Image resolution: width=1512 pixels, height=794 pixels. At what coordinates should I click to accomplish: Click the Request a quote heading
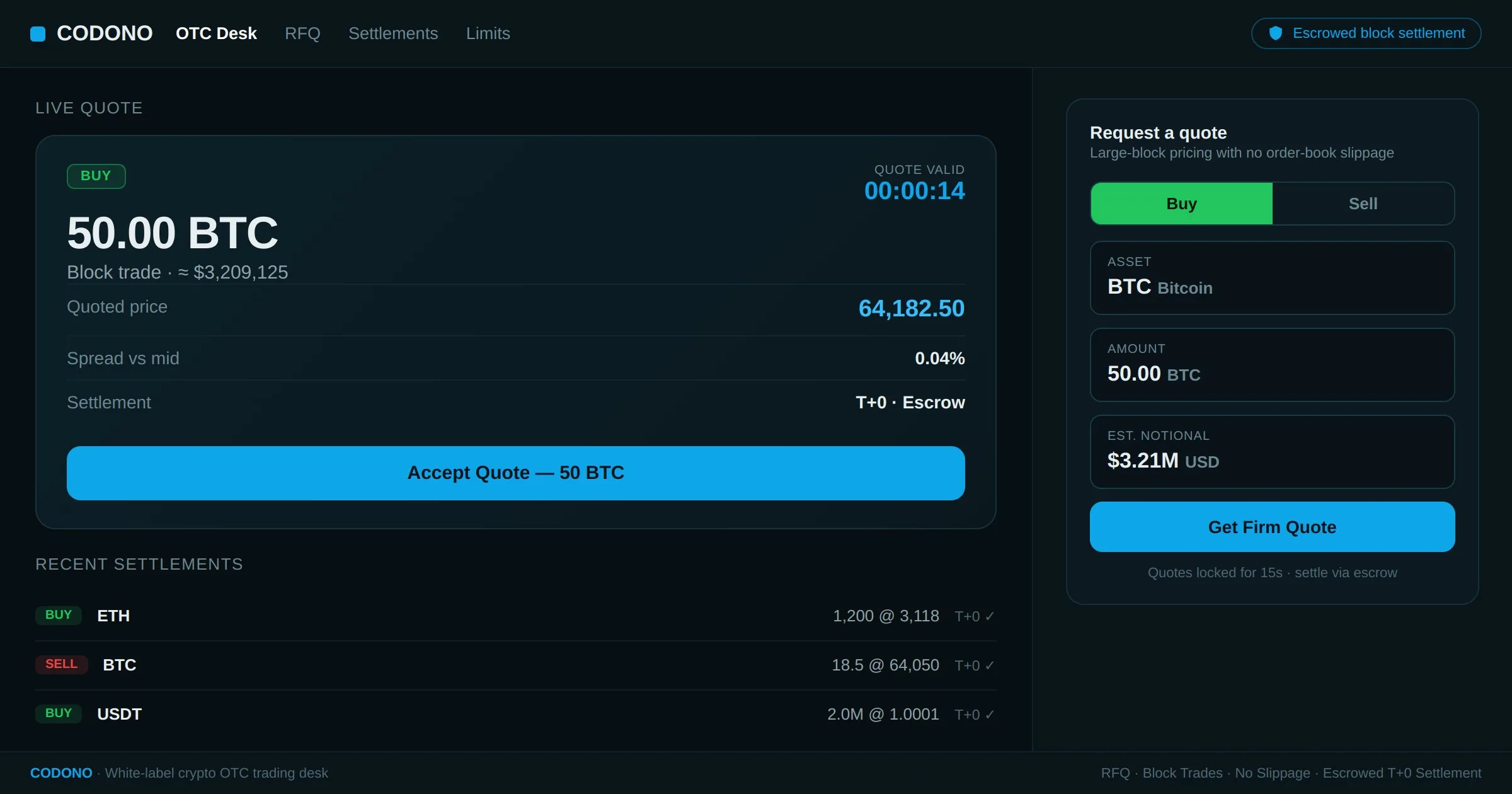coord(1158,133)
